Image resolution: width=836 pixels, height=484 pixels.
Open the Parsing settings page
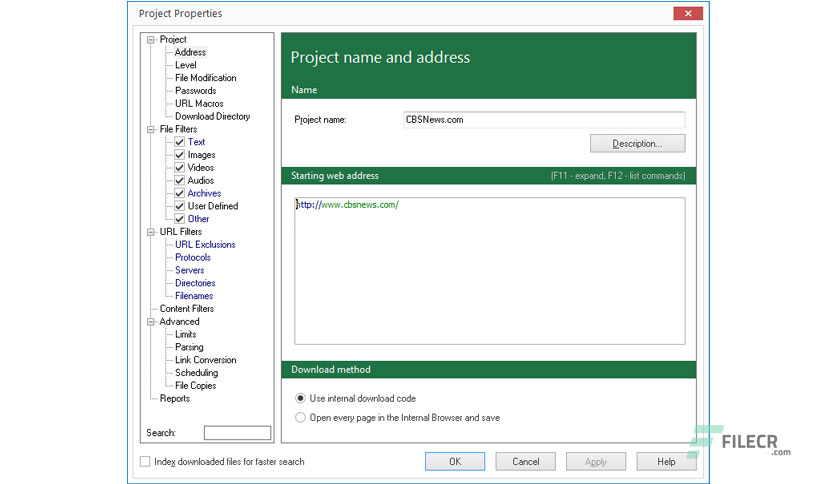click(x=189, y=347)
